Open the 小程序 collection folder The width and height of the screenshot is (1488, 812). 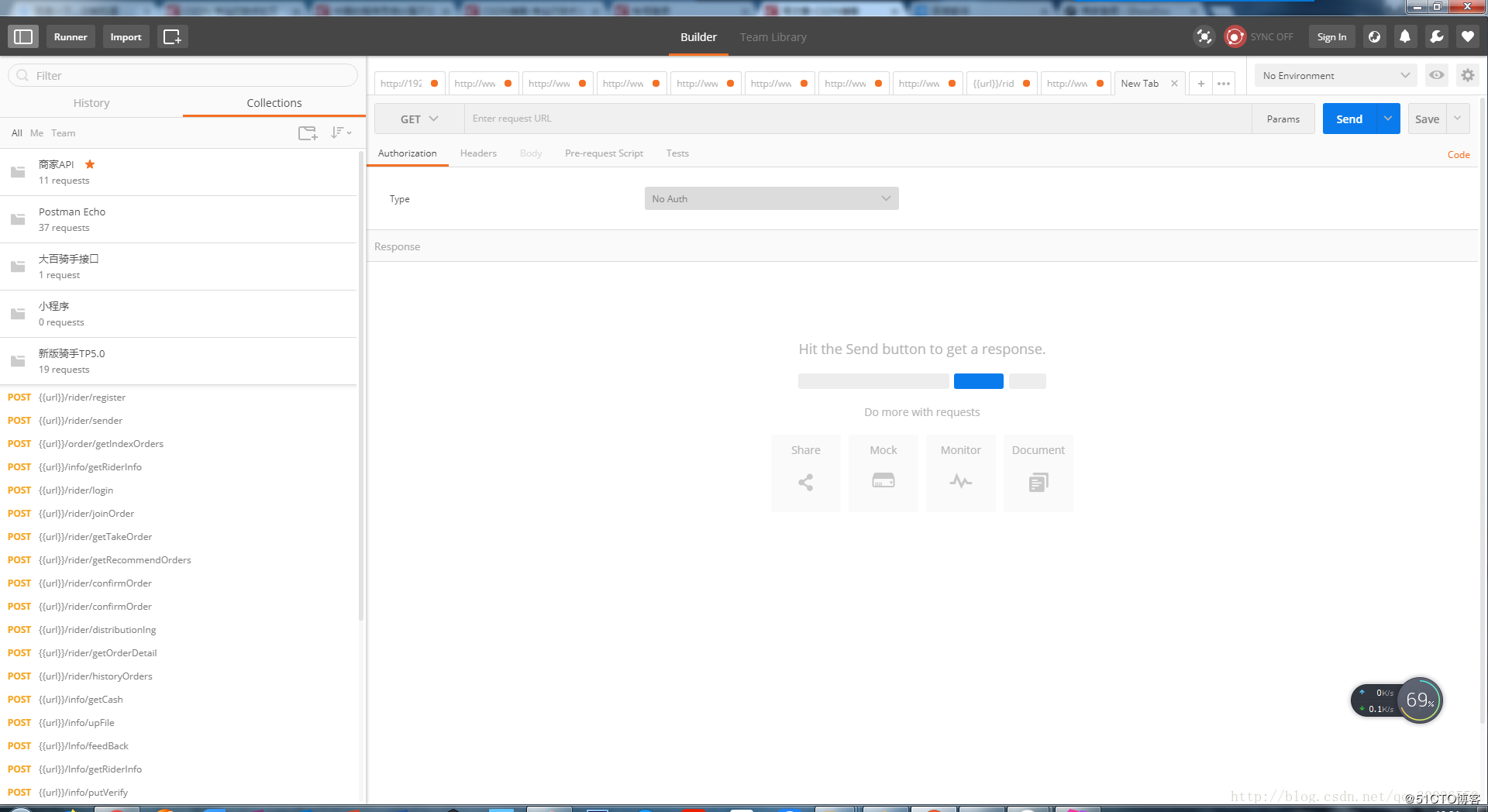click(x=178, y=314)
